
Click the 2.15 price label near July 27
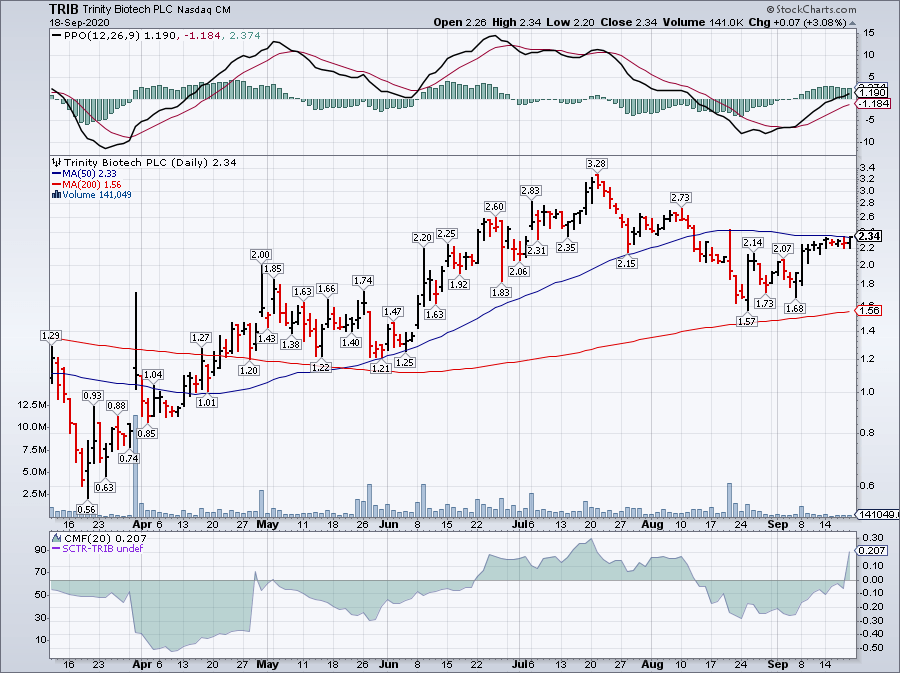tap(626, 263)
